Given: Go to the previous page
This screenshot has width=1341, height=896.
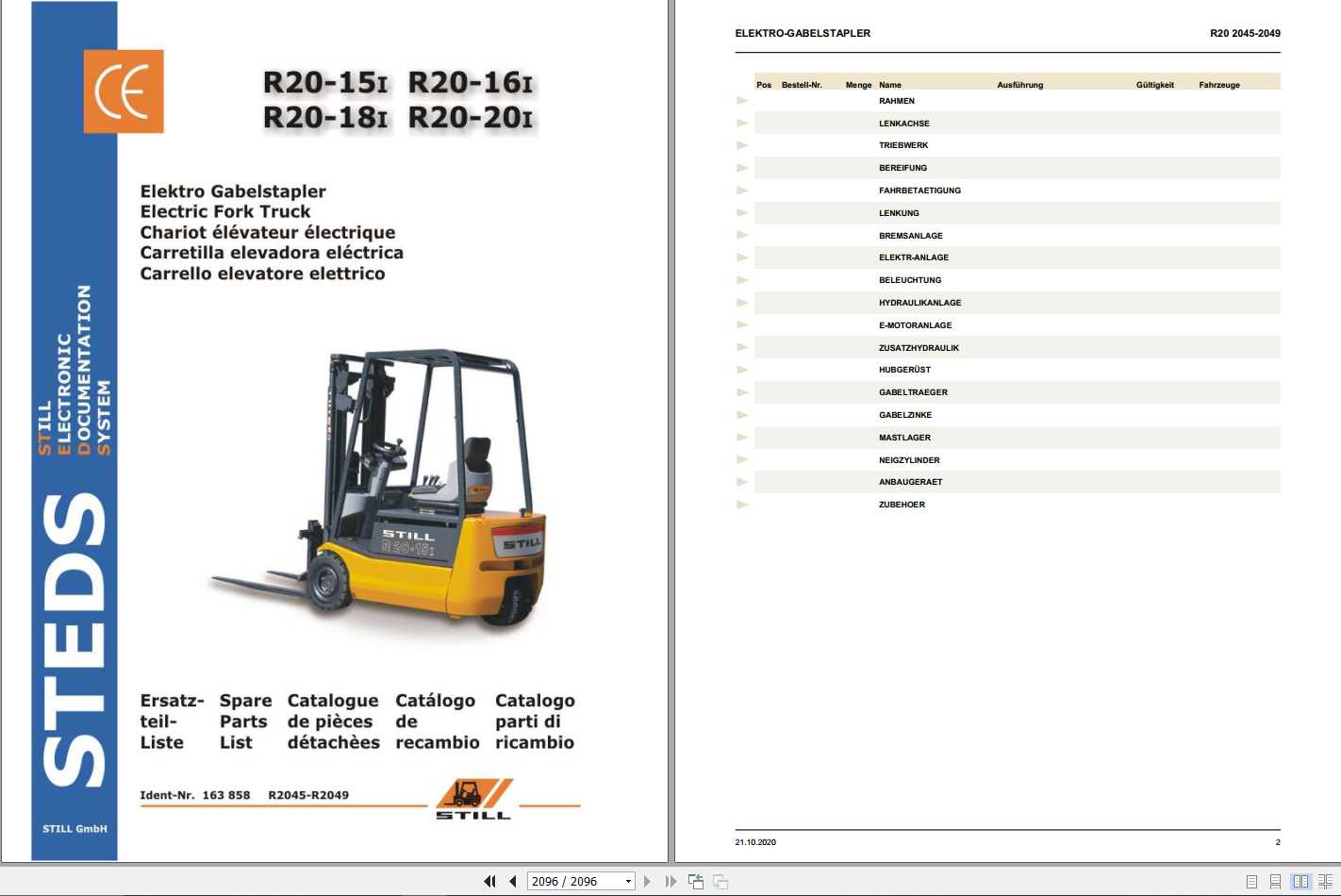Looking at the screenshot, I should coord(513,881).
